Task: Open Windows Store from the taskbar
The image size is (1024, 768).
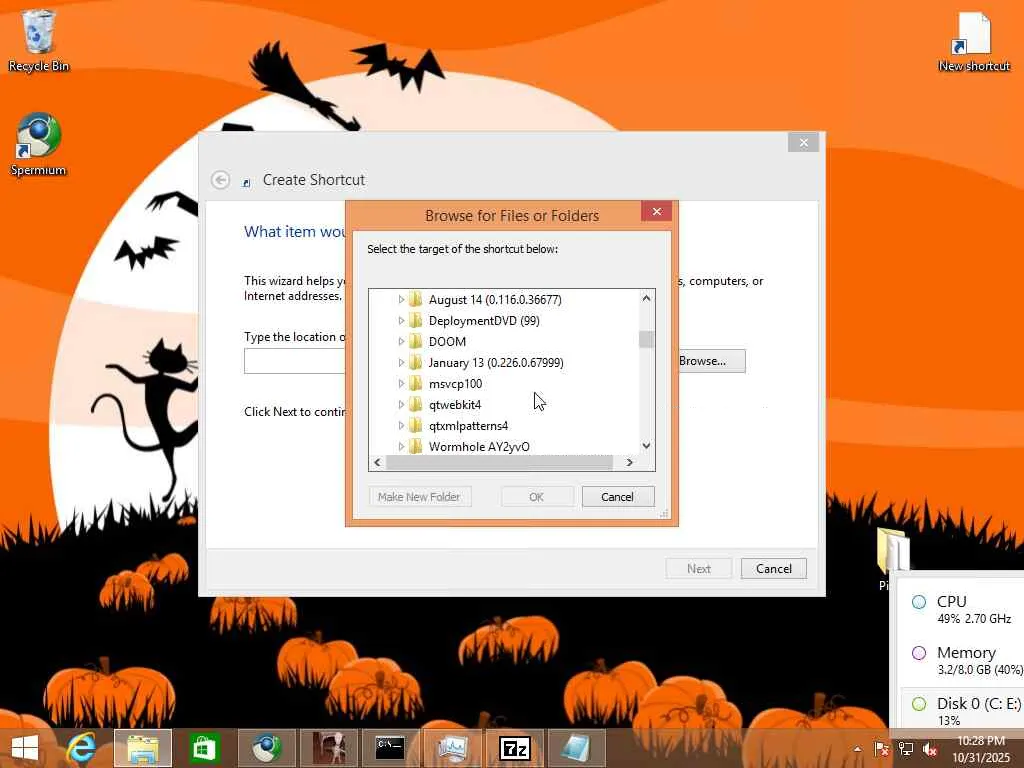Action: tap(204, 748)
